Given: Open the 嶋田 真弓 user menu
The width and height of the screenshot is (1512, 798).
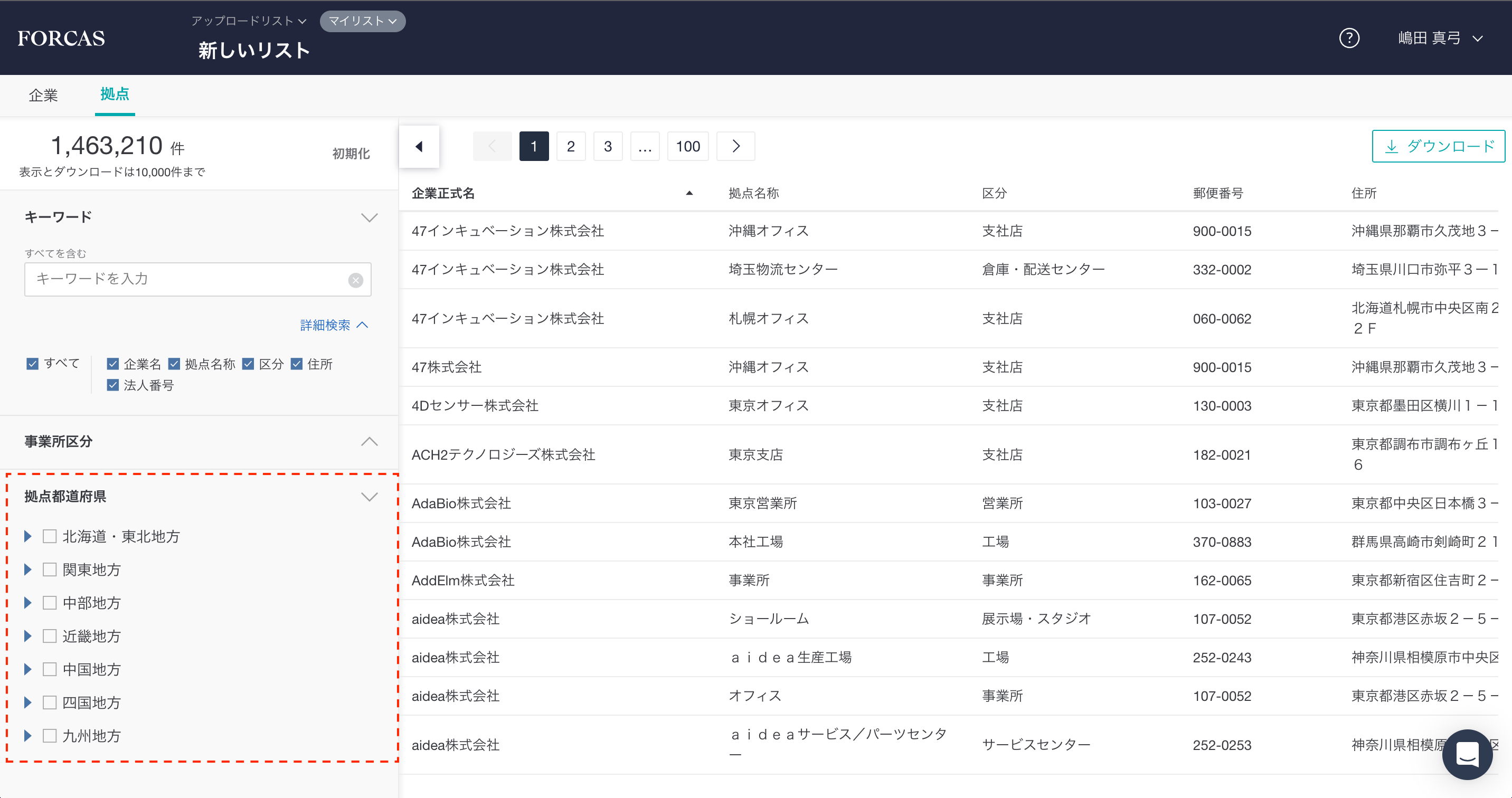Looking at the screenshot, I should click(1440, 38).
